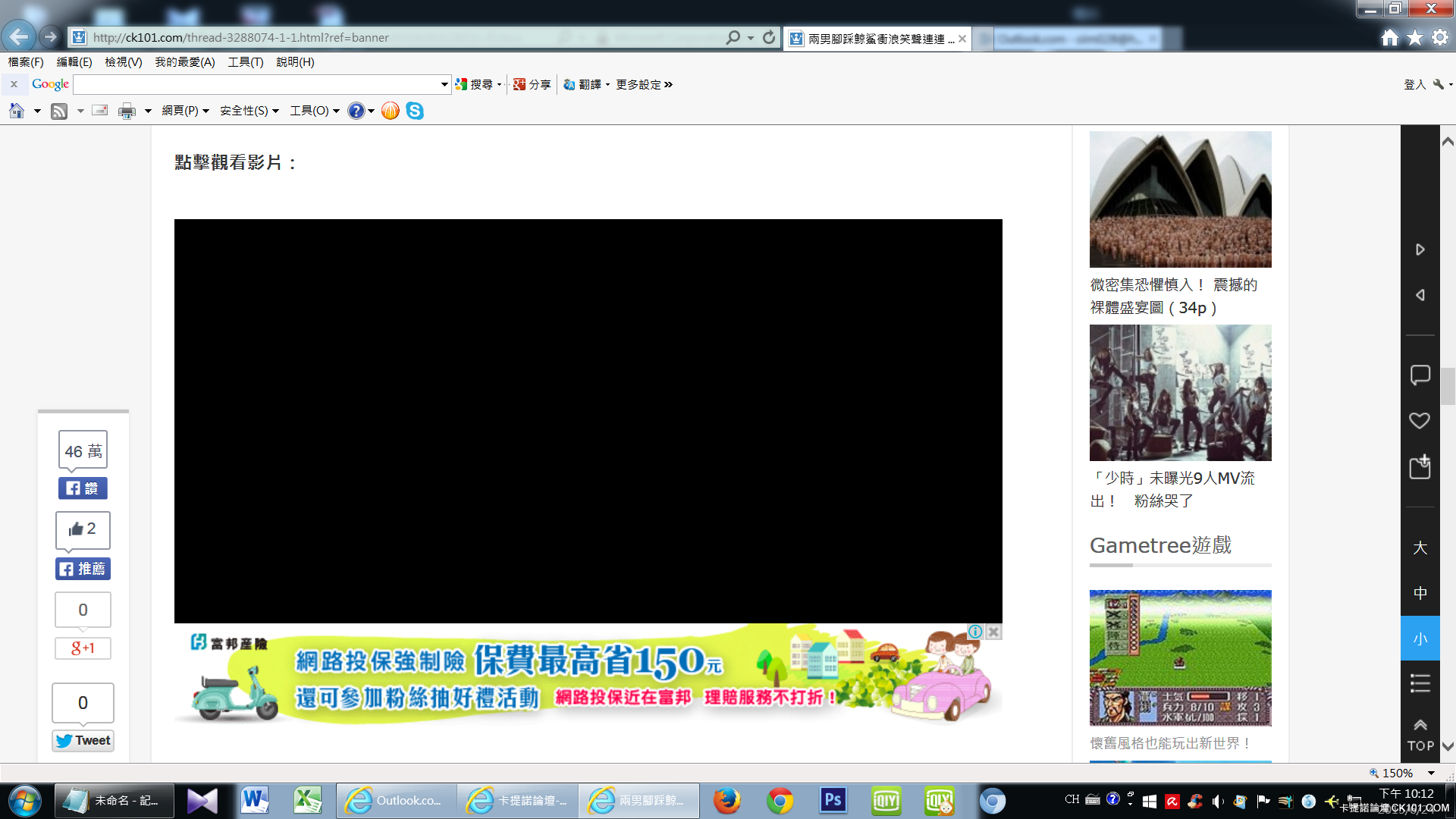Click 登入 on the Google toolbar
This screenshot has height=819, width=1456.
point(1414,84)
